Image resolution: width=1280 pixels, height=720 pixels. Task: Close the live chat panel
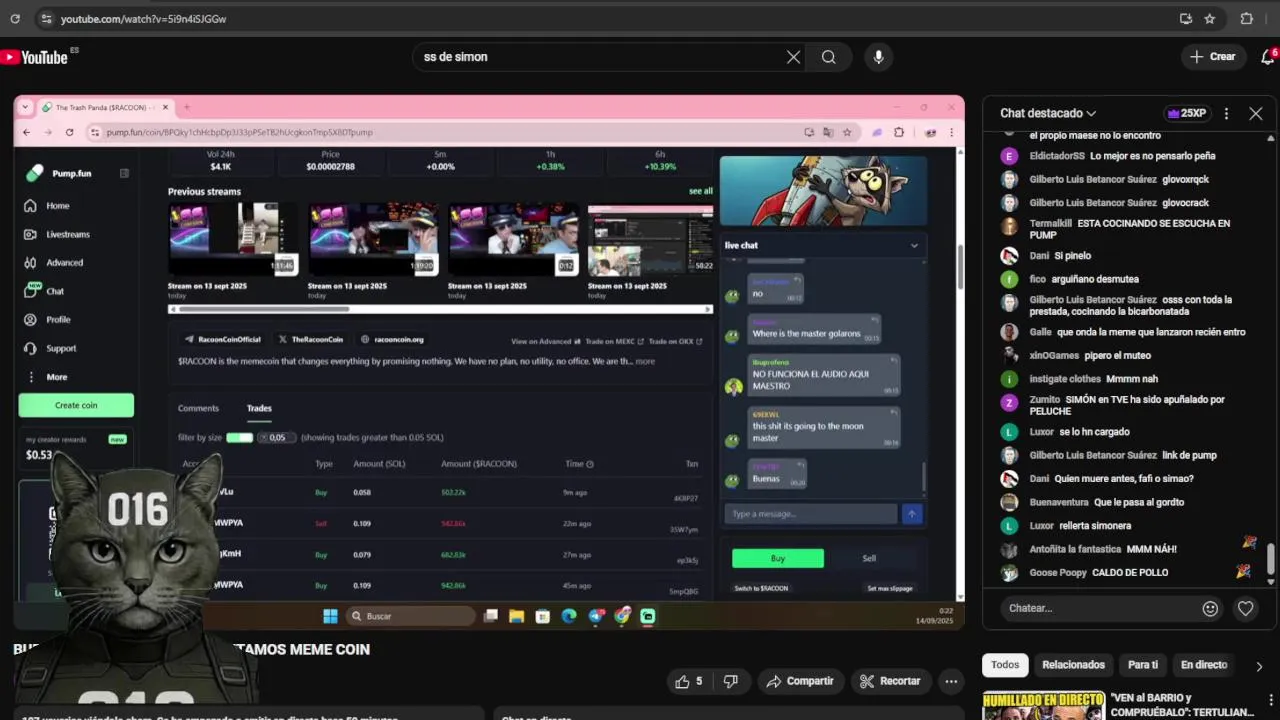1256,113
